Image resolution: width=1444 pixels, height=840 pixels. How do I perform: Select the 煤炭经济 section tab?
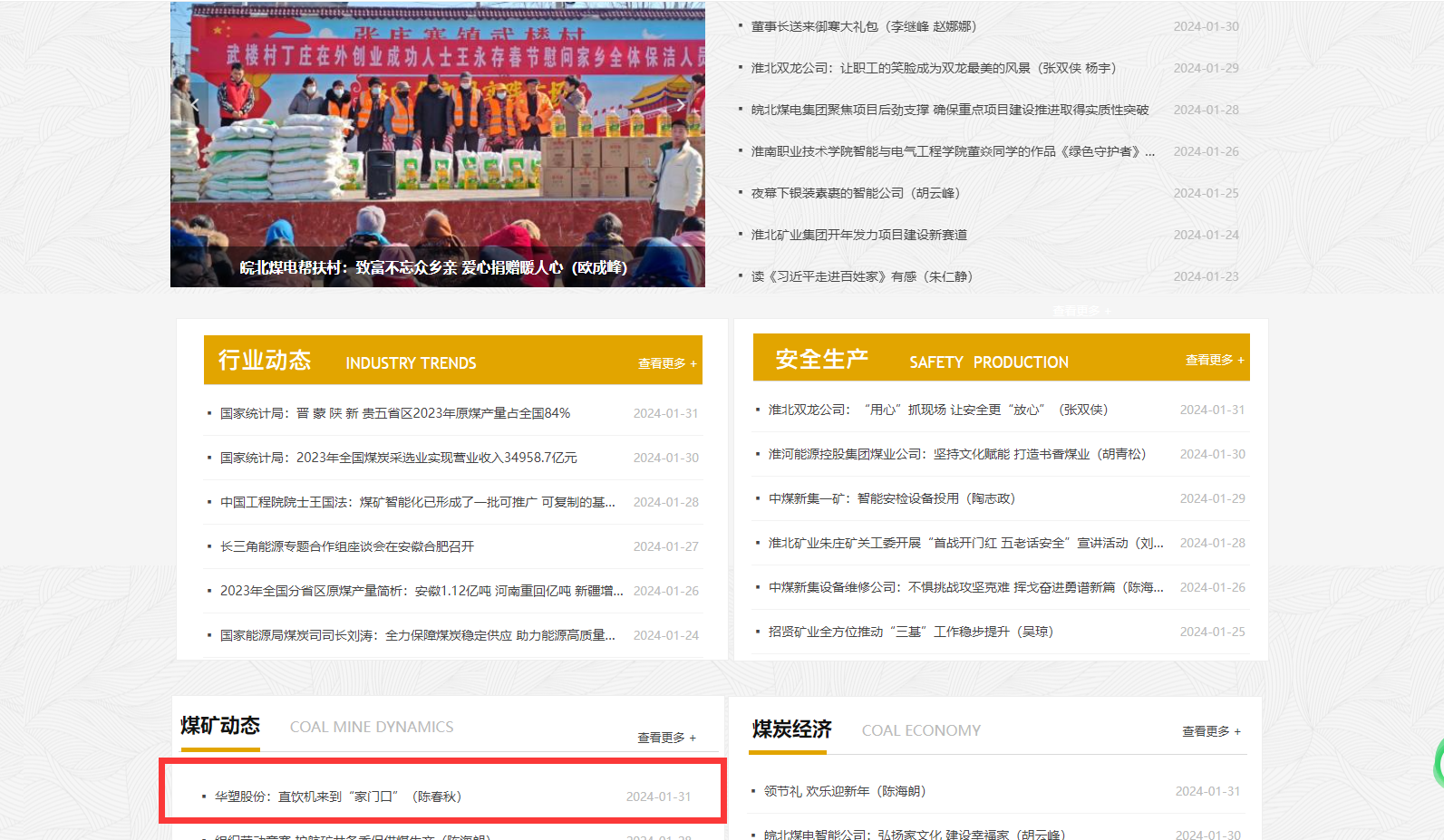(791, 729)
